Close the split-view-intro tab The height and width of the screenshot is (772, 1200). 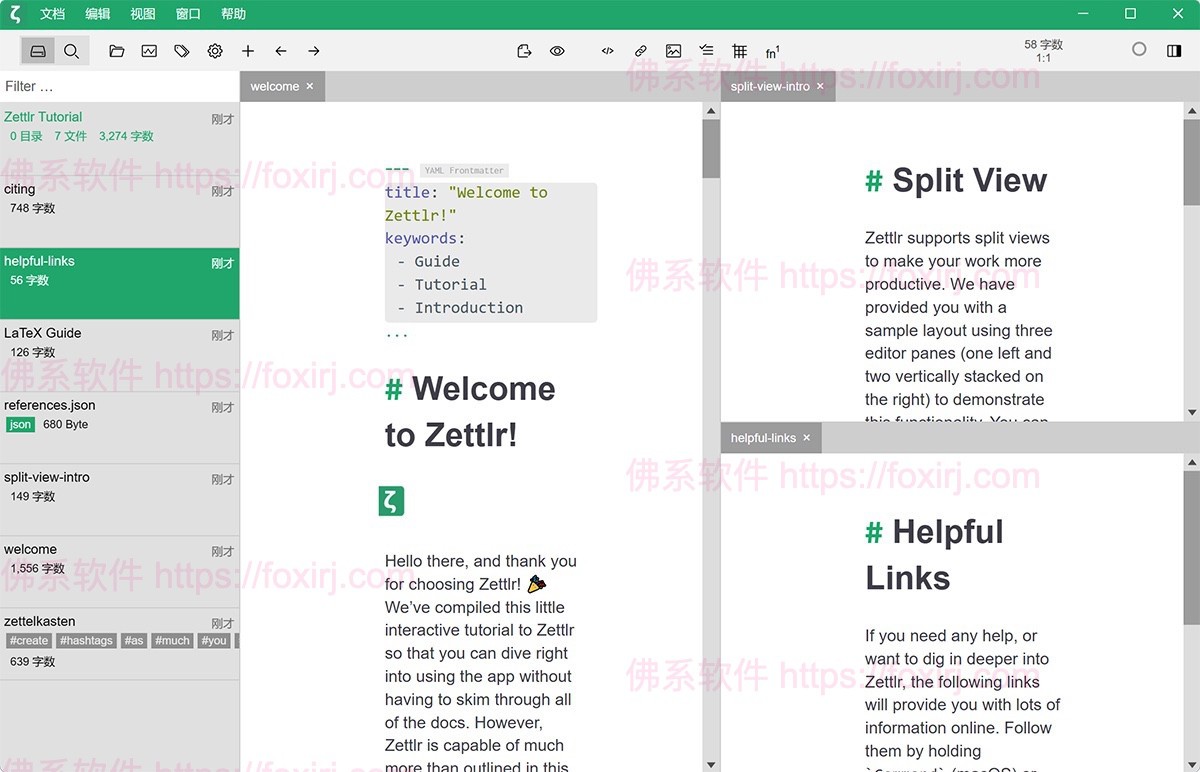point(820,87)
